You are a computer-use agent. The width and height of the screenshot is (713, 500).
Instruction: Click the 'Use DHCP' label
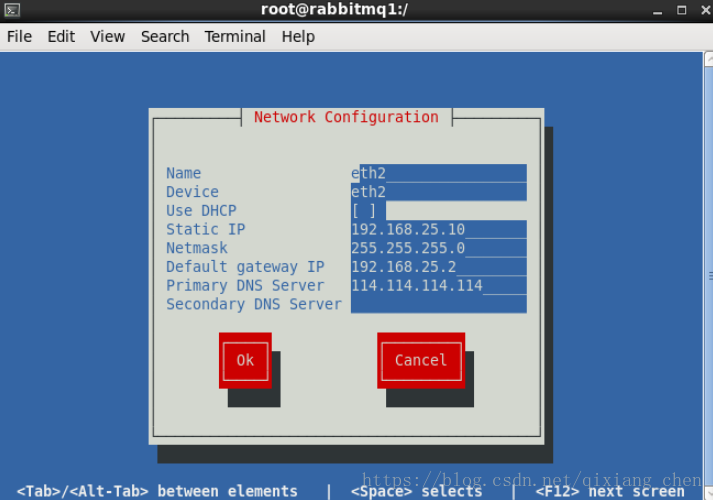point(201,210)
